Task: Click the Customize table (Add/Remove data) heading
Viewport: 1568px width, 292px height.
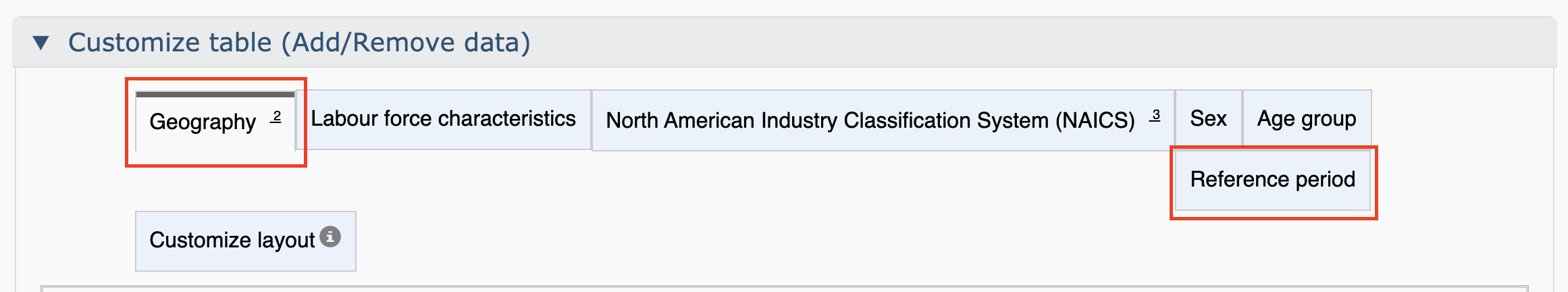Action: (x=299, y=43)
